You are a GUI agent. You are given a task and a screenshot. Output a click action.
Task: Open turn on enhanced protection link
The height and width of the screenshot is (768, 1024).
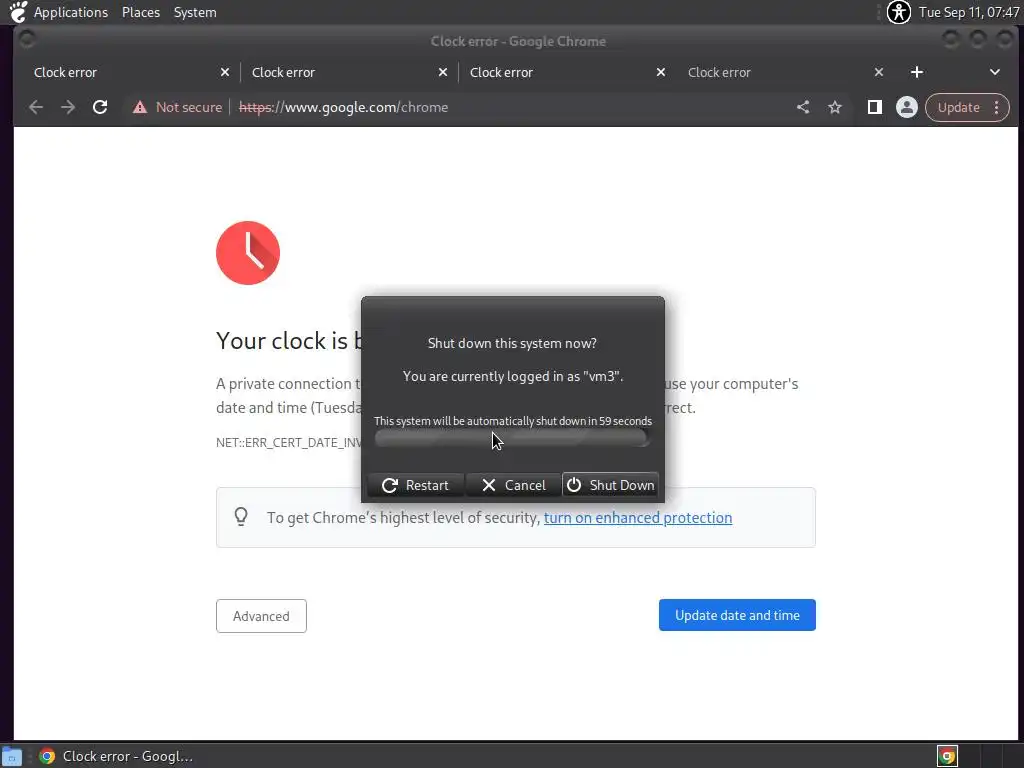click(x=638, y=517)
